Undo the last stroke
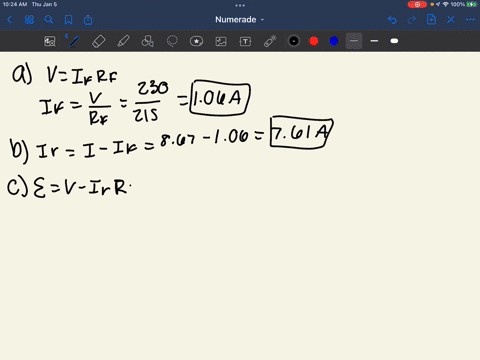Viewport: 480px width, 360px height. [392, 20]
